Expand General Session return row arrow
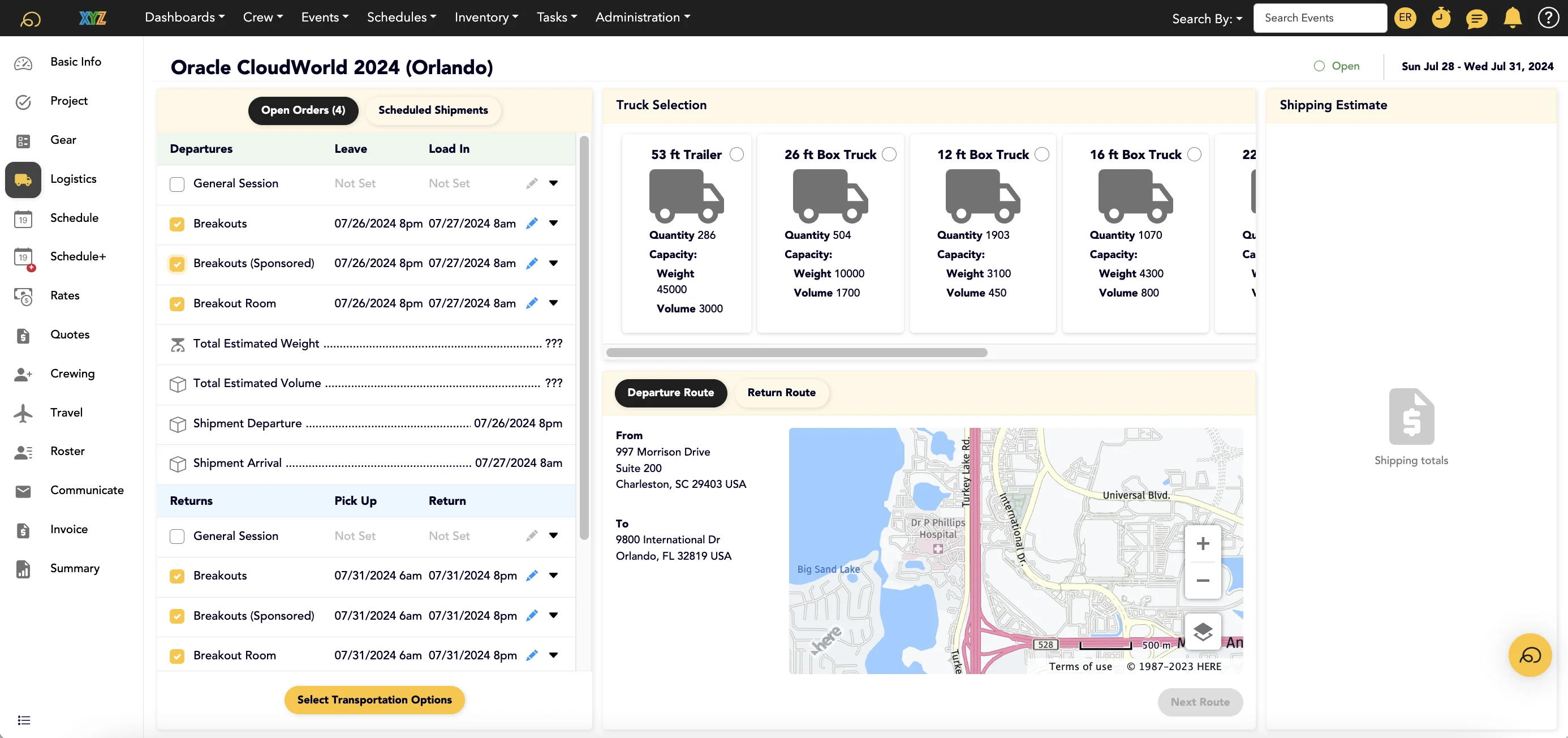The width and height of the screenshot is (1568, 738). point(553,536)
